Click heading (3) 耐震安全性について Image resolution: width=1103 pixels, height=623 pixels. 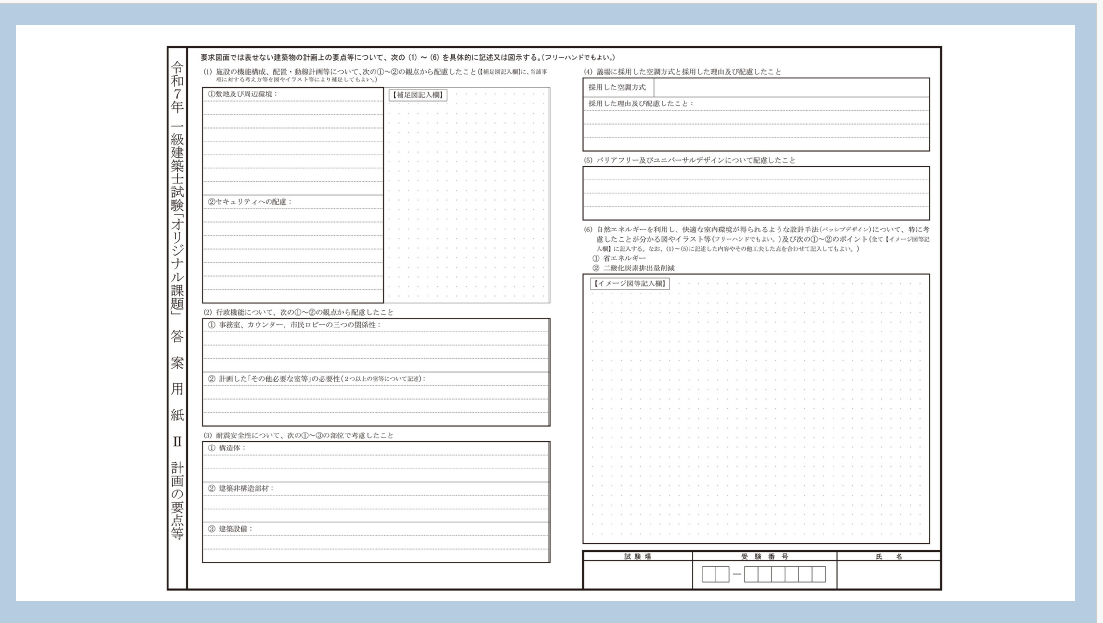pos(298,435)
